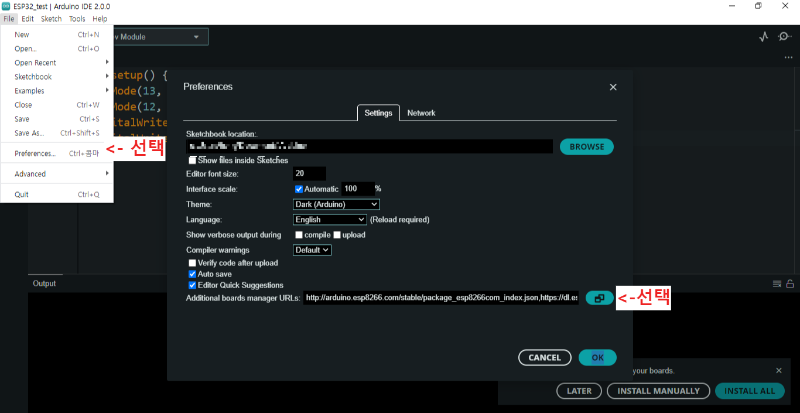Click the output panel lock icon

pyautogui.click(x=790, y=284)
